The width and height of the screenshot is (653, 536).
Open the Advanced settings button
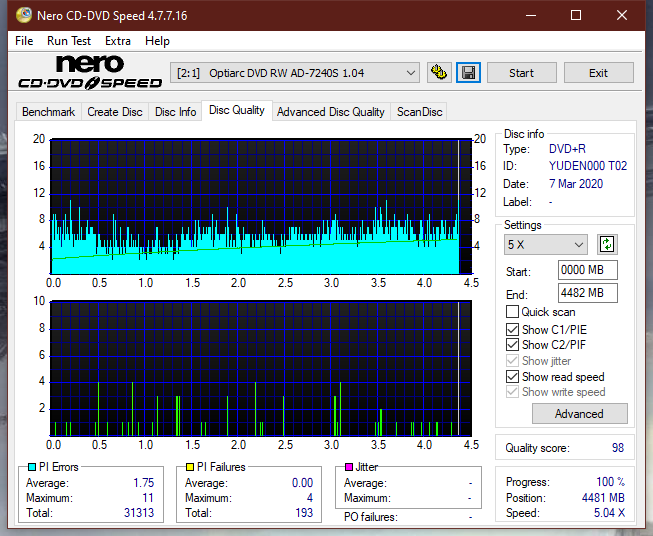[x=579, y=414]
